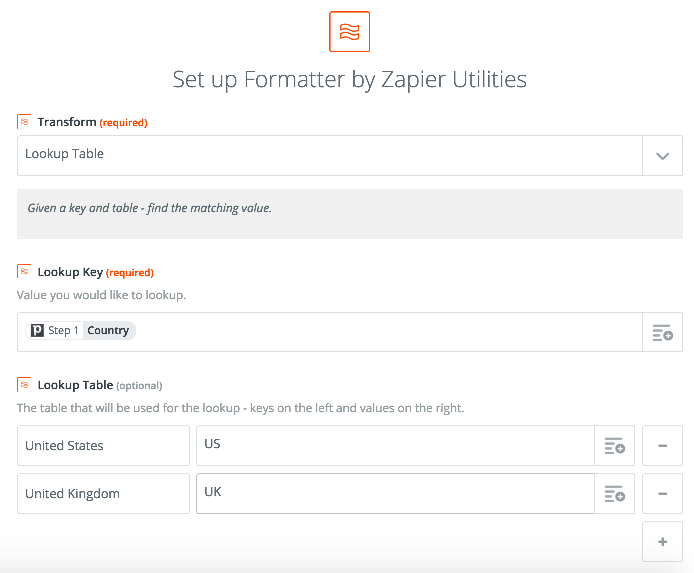
Task: Remove the United Kingdom row
Action: click(x=662, y=493)
